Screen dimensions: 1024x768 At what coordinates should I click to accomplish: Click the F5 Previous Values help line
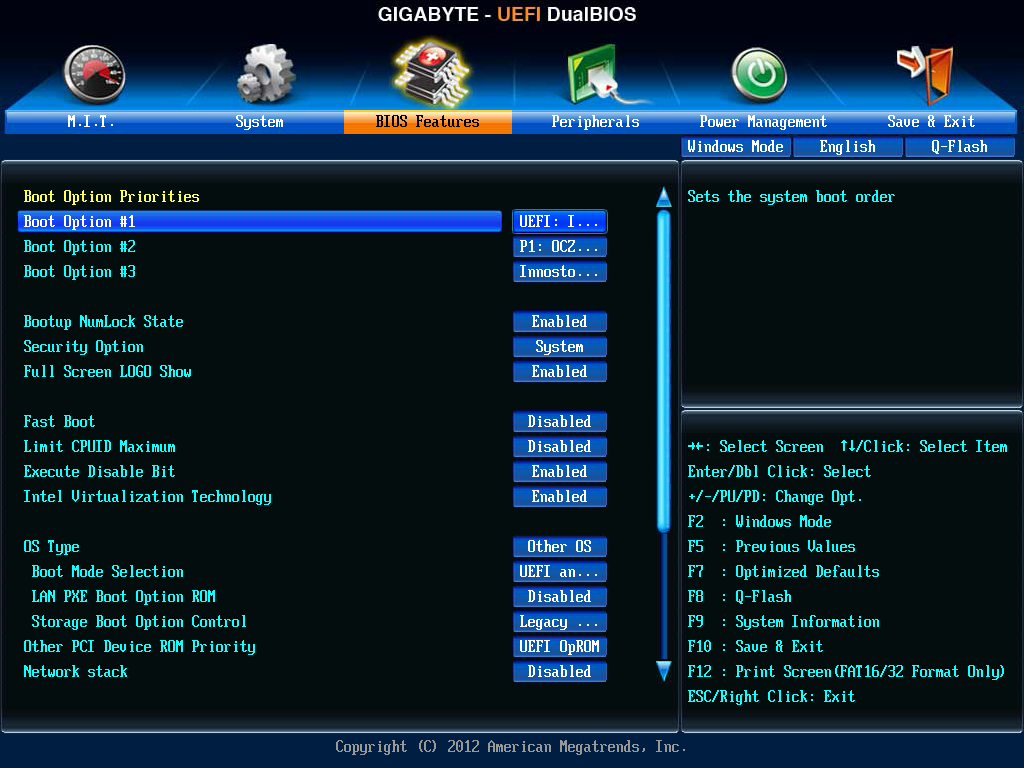click(x=772, y=547)
